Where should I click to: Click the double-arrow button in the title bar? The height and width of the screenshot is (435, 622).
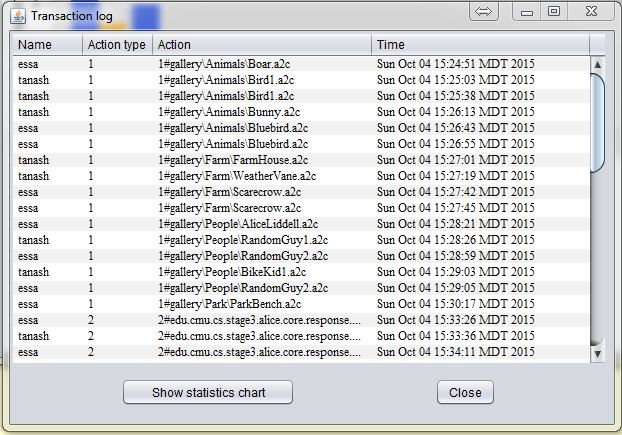tap(484, 11)
